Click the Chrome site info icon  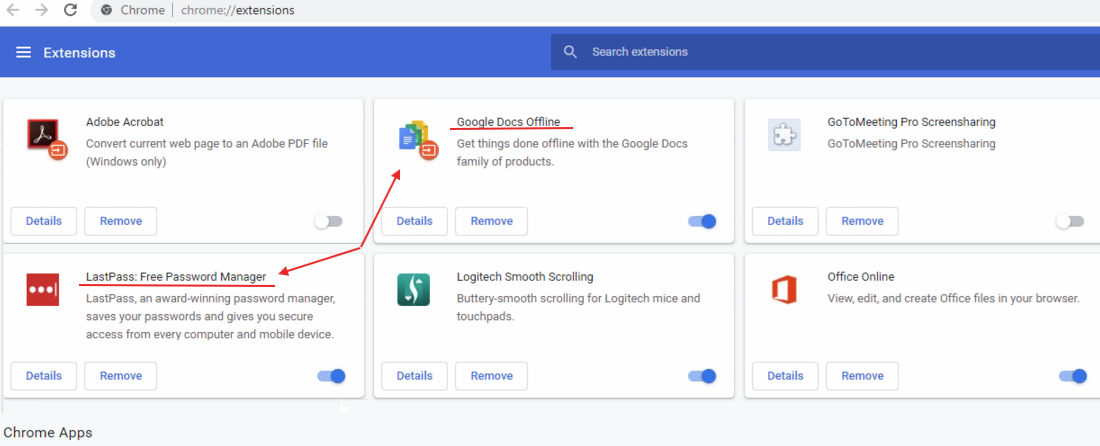click(x=107, y=11)
